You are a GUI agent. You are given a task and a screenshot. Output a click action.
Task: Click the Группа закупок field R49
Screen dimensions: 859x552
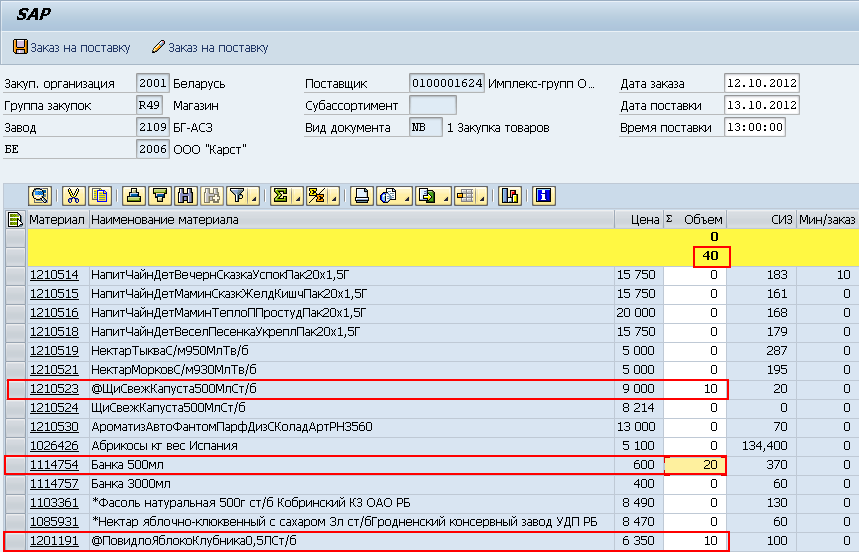click(x=152, y=105)
